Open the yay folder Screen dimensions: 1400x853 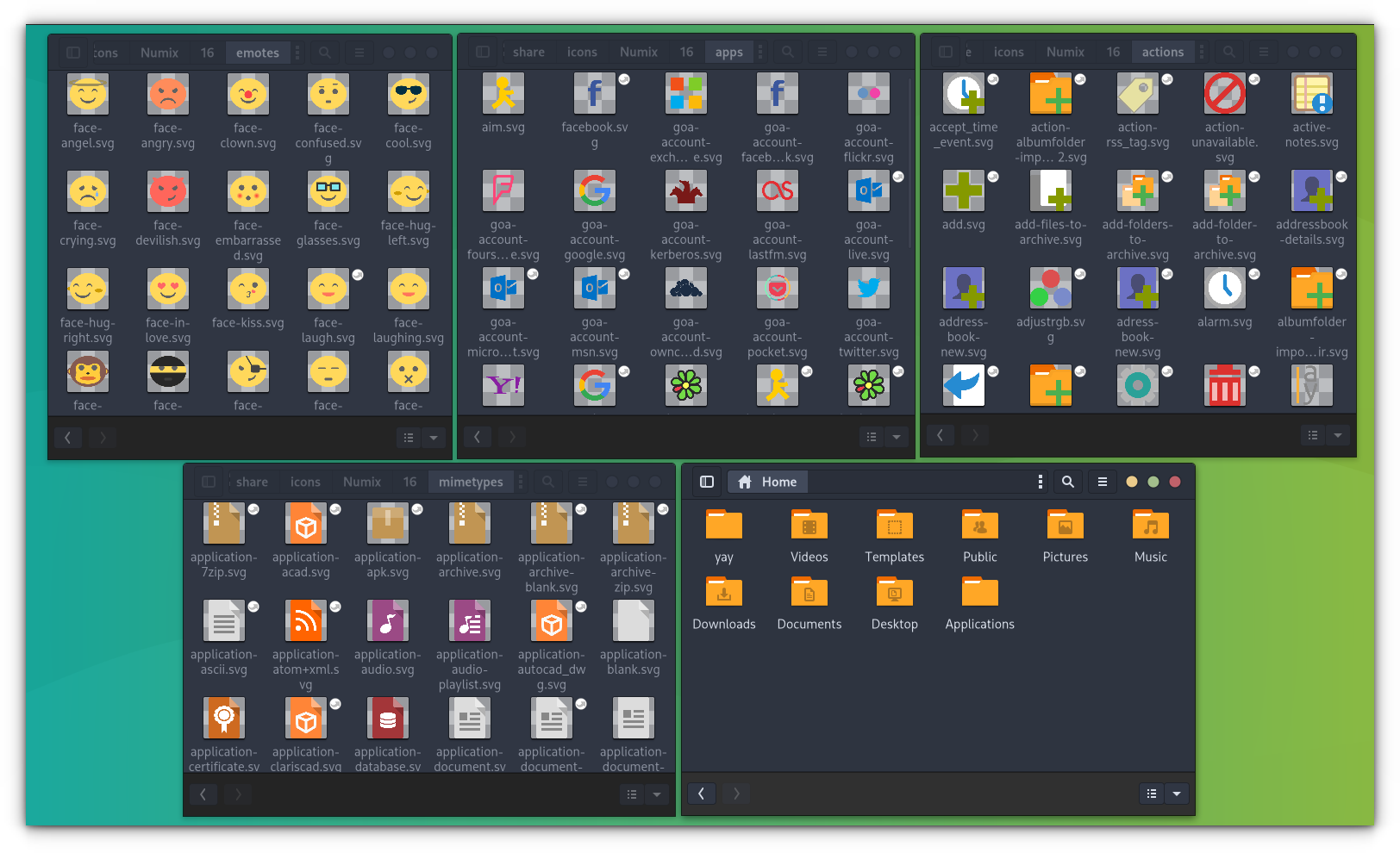[x=724, y=524]
